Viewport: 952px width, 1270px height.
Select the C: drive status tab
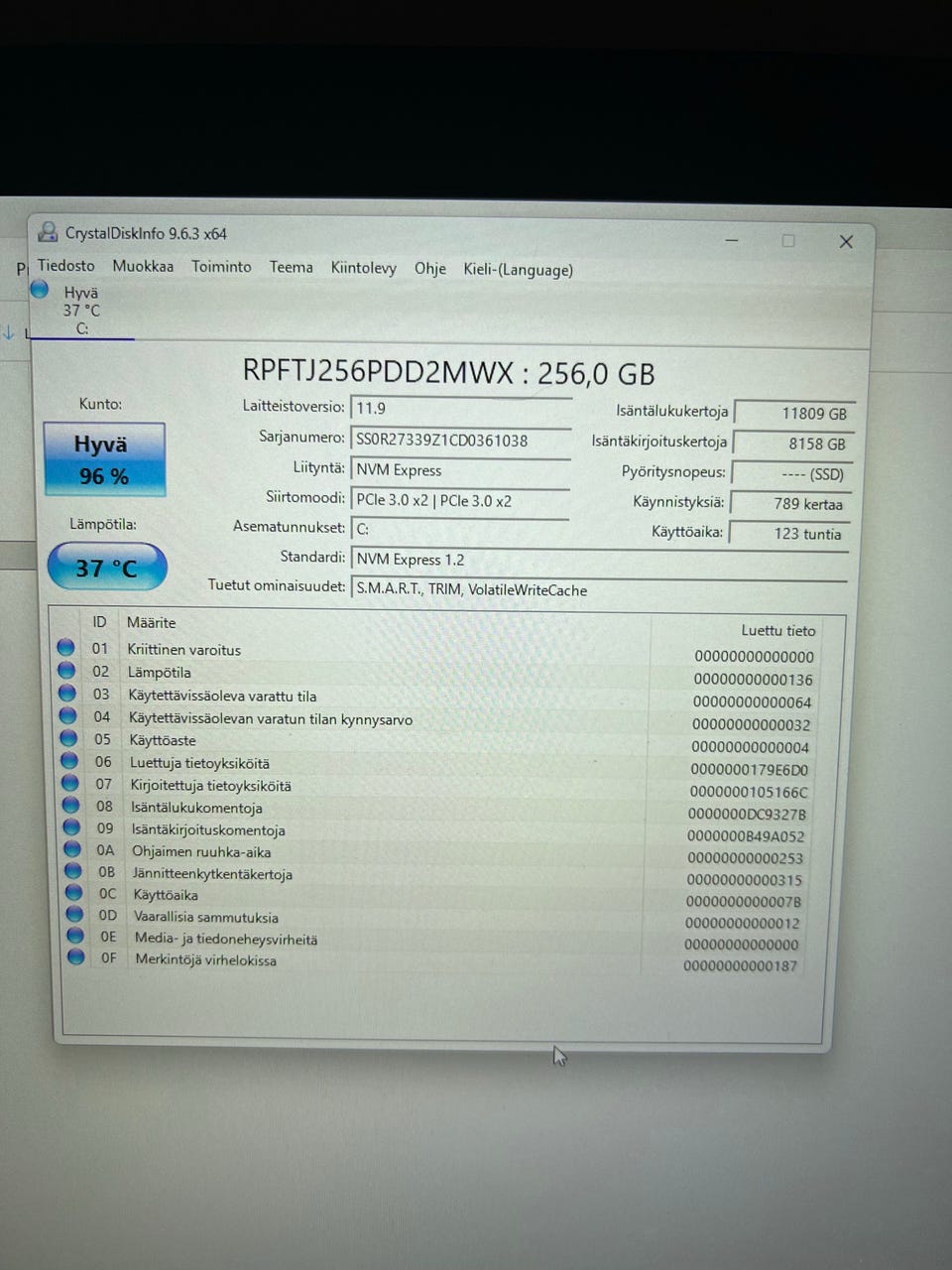81,311
